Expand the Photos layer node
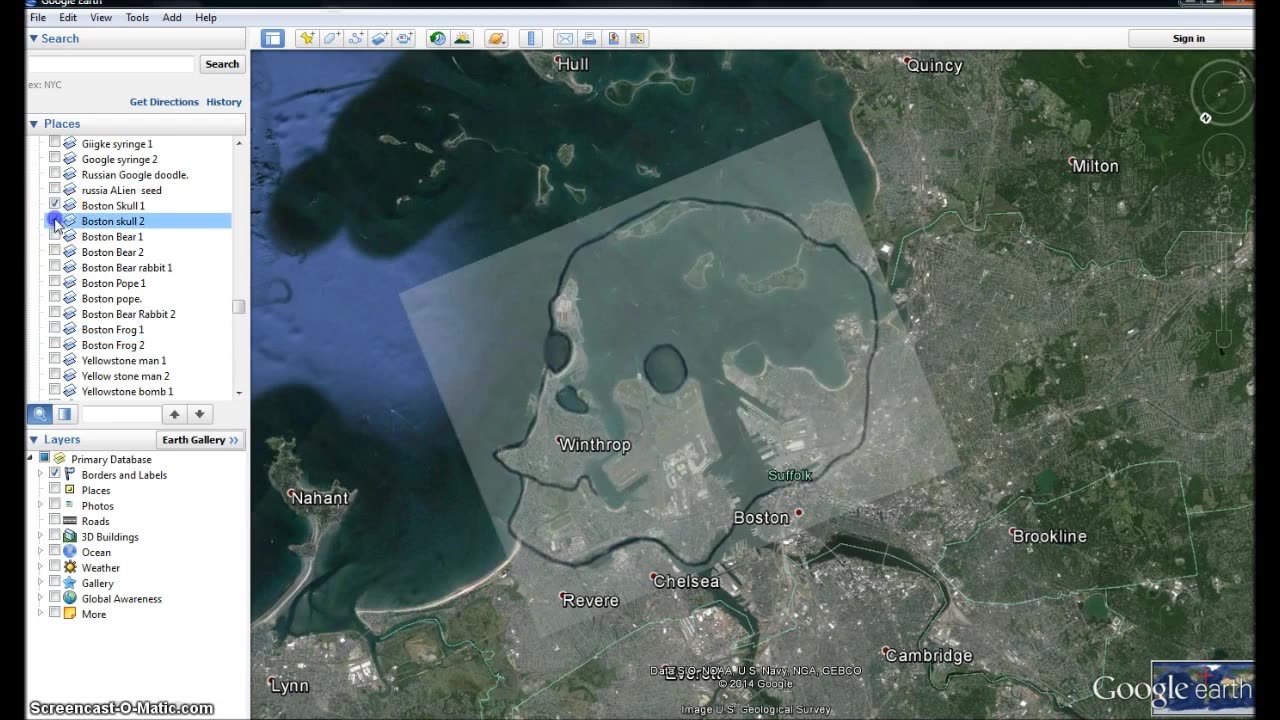The height and width of the screenshot is (720, 1280). 41,506
